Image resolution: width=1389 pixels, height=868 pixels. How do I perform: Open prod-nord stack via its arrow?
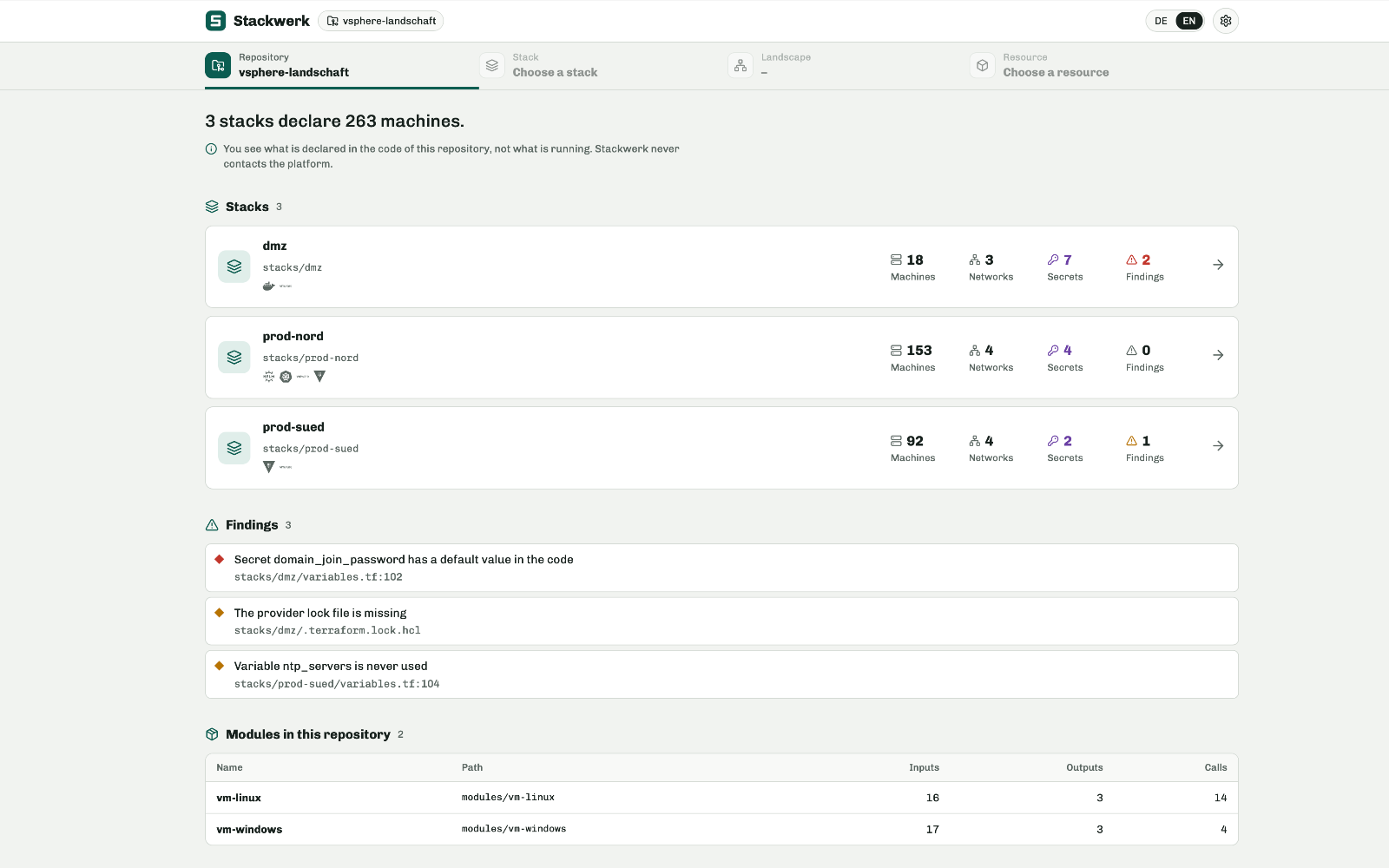pyautogui.click(x=1218, y=355)
